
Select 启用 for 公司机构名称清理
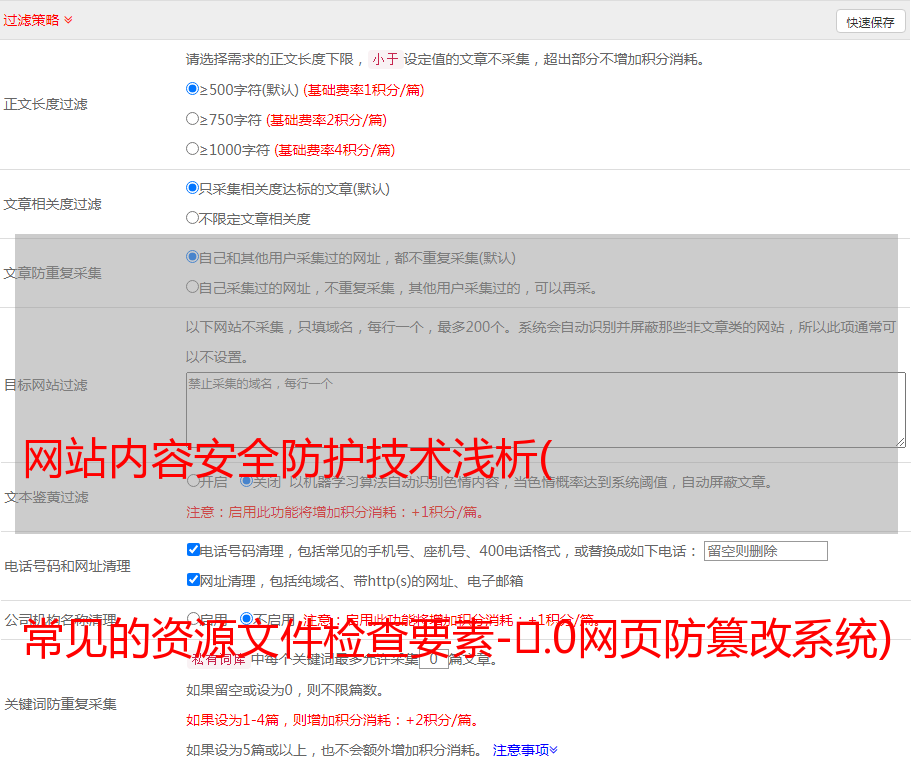tap(193, 619)
